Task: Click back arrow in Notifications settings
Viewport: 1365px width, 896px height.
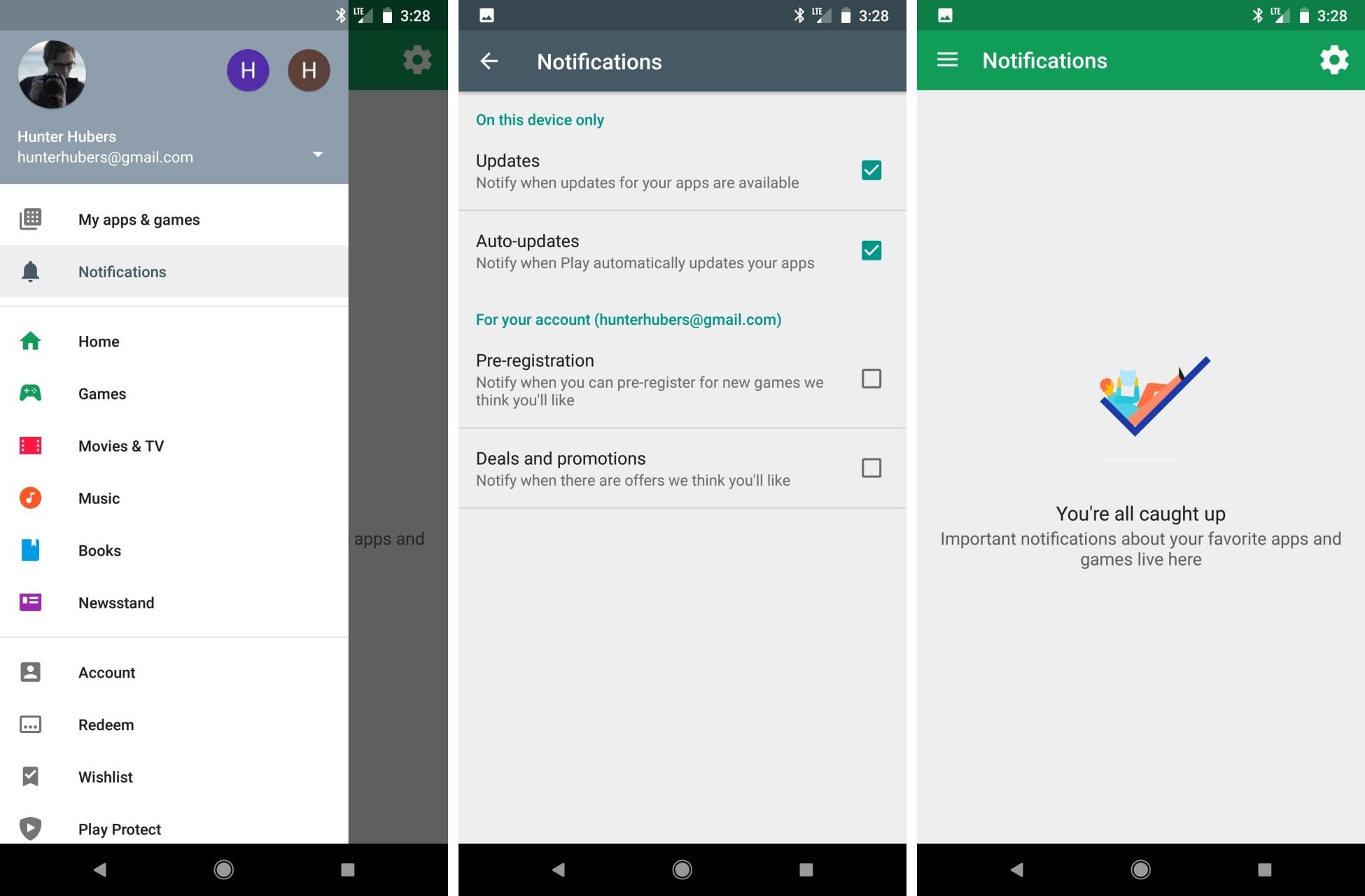Action: pyautogui.click(x=487, y=61)
